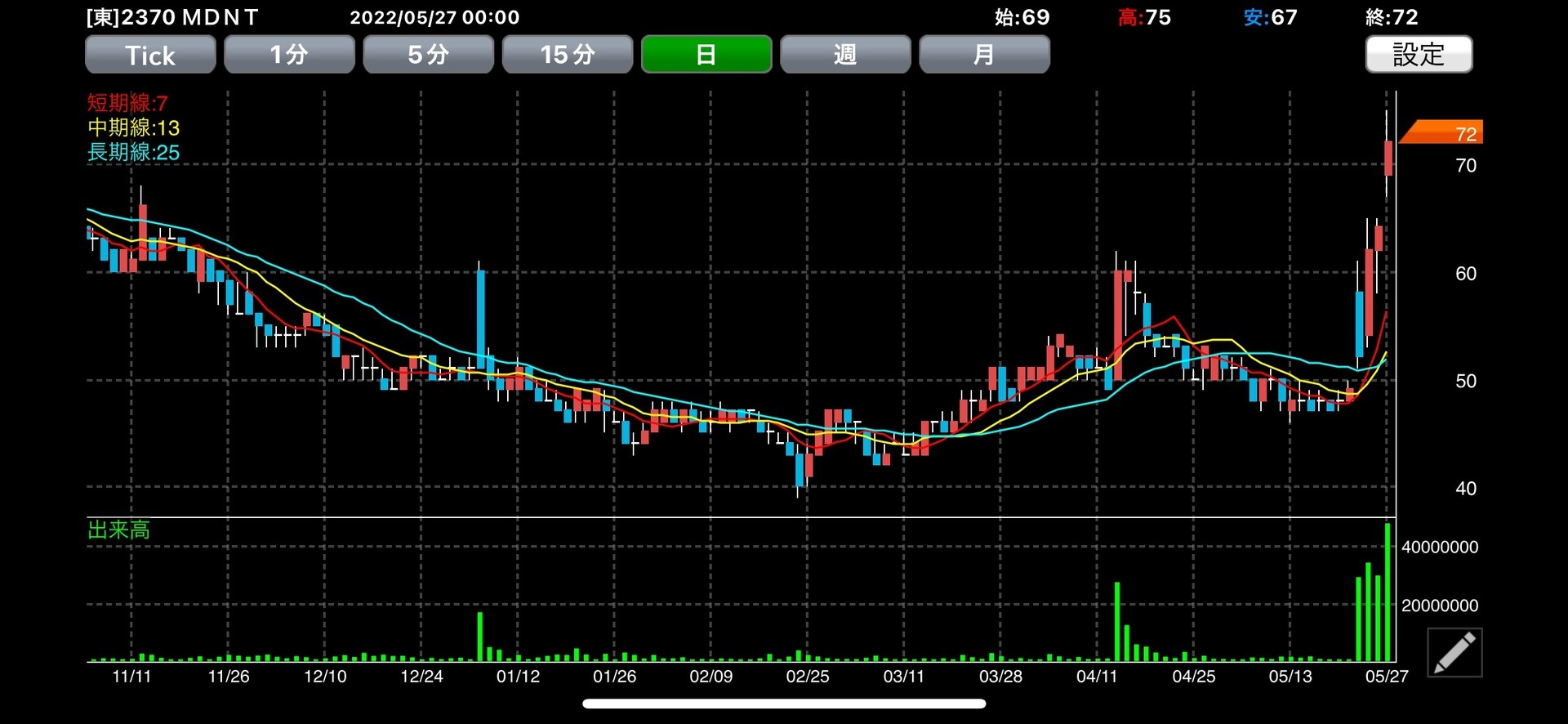Image resolution: width=1568 pixels, height=724 pixels.
Task: Click the 03/11 date axis label
Action: click(x=903, y=677)
